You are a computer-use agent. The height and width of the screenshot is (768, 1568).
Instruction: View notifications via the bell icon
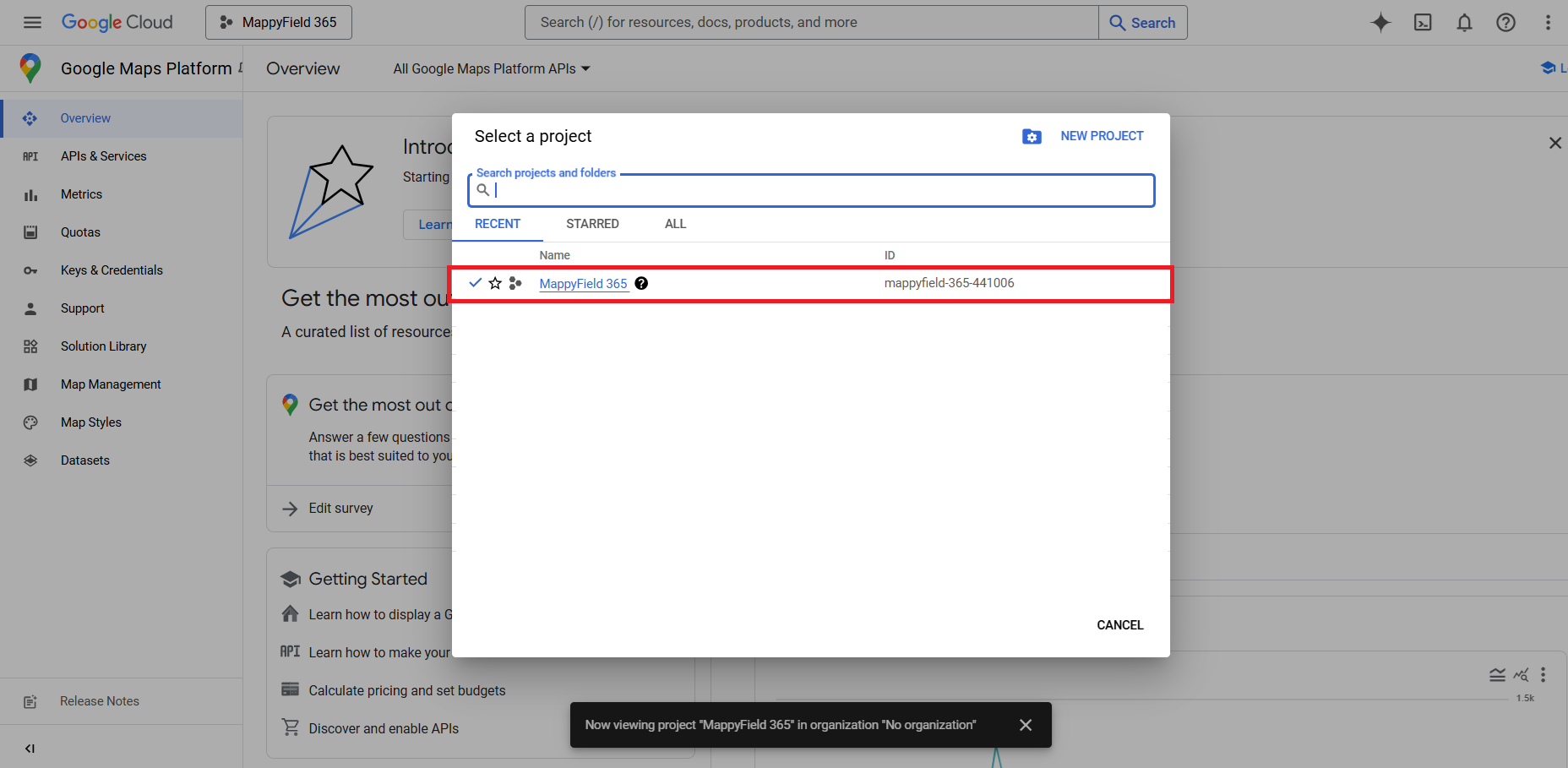click(x=1464, y=23)
